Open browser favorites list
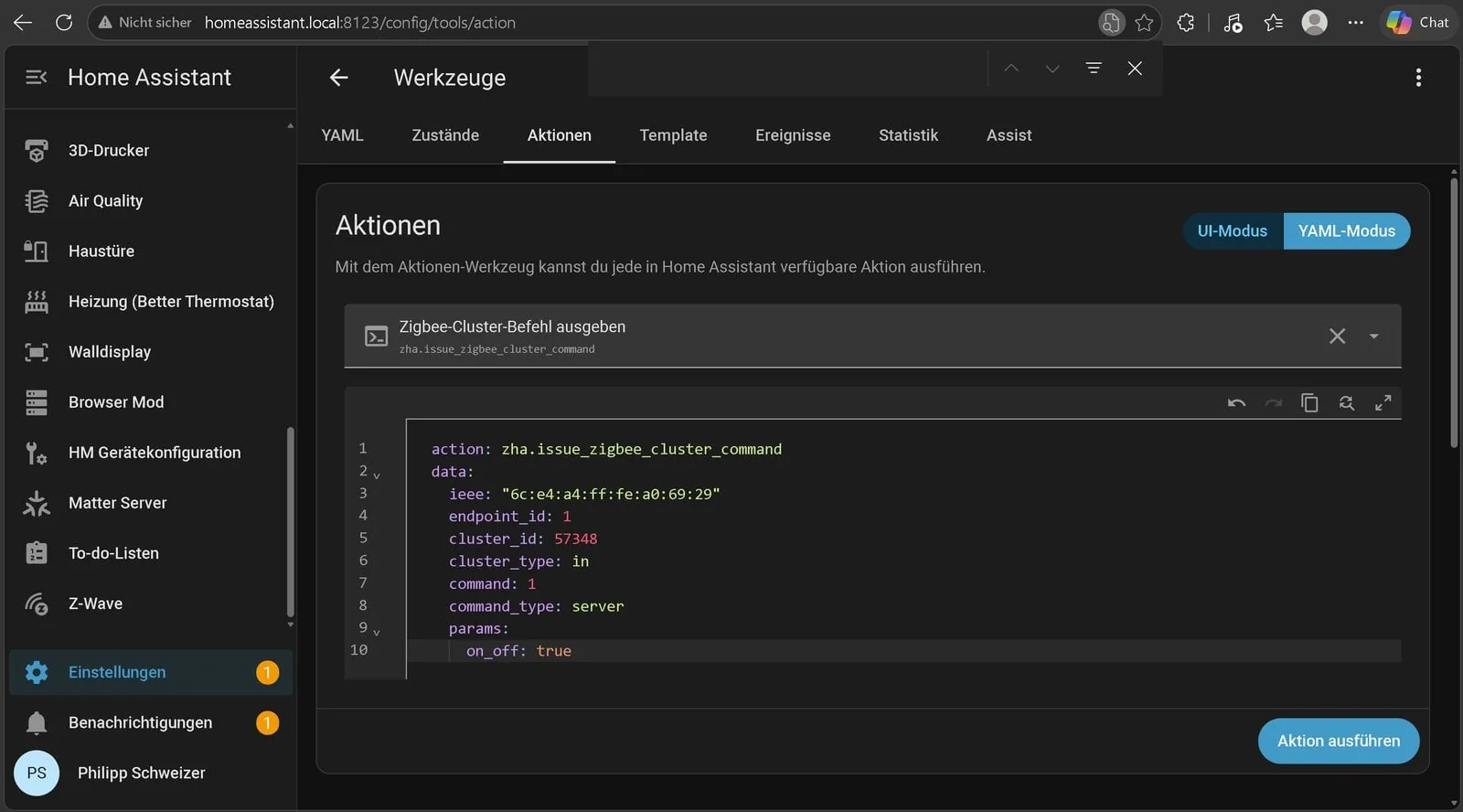The height and width of the screenshot is (812, 1463). [x=1274, y=22]
